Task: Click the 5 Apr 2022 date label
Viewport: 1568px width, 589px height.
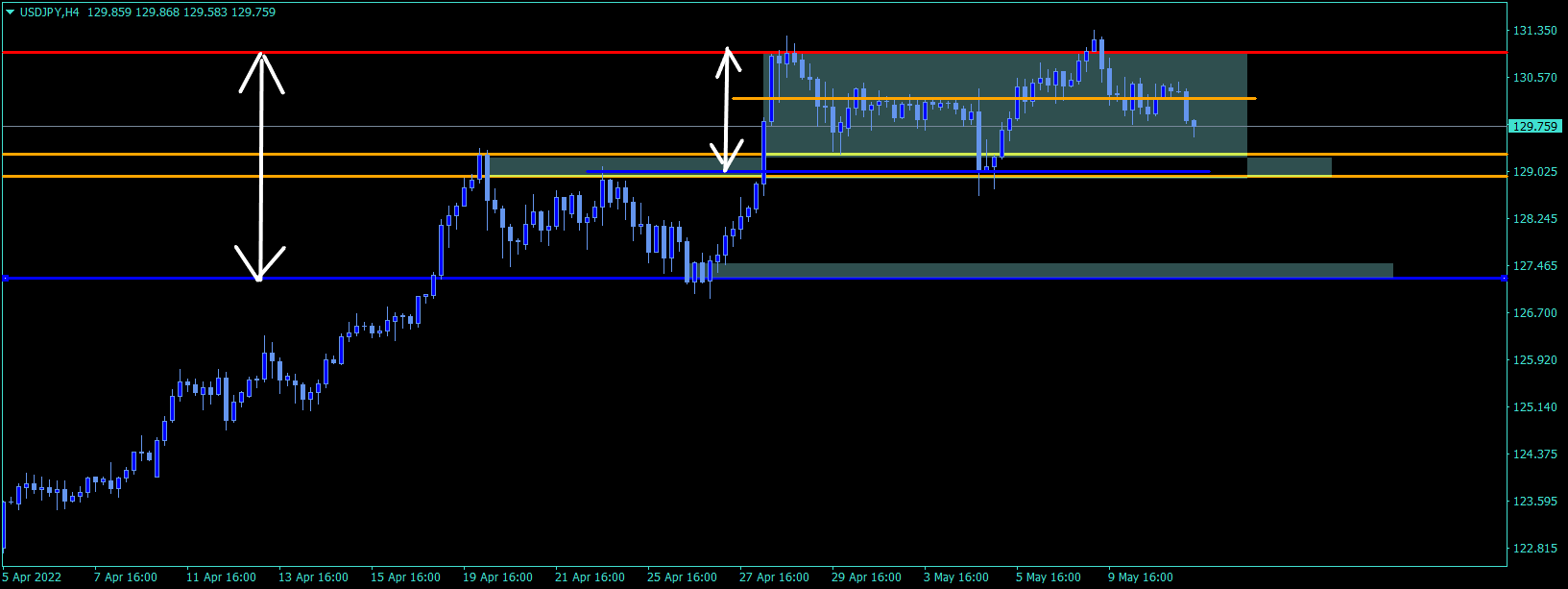Action: (x=32, y=577)
